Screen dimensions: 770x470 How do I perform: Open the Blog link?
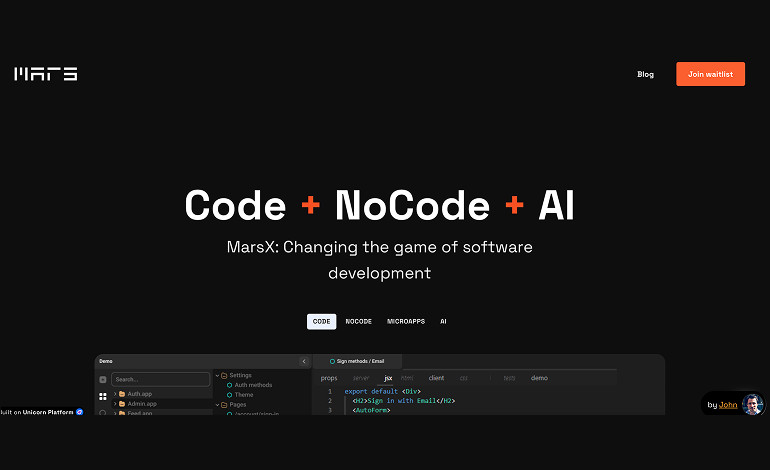(645, 74)
